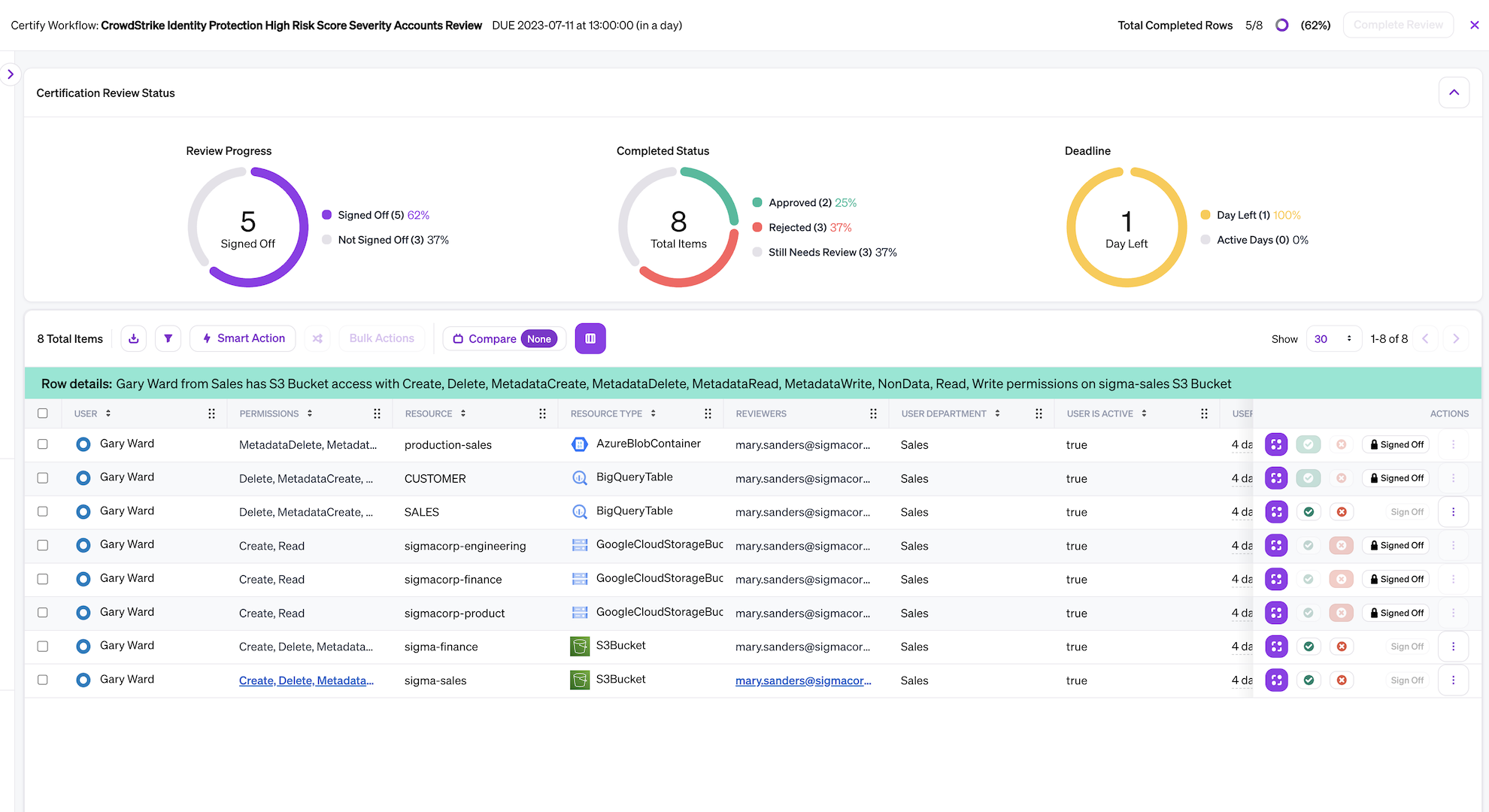Collapse the Certification Review Status panel

pos(1454,92)
